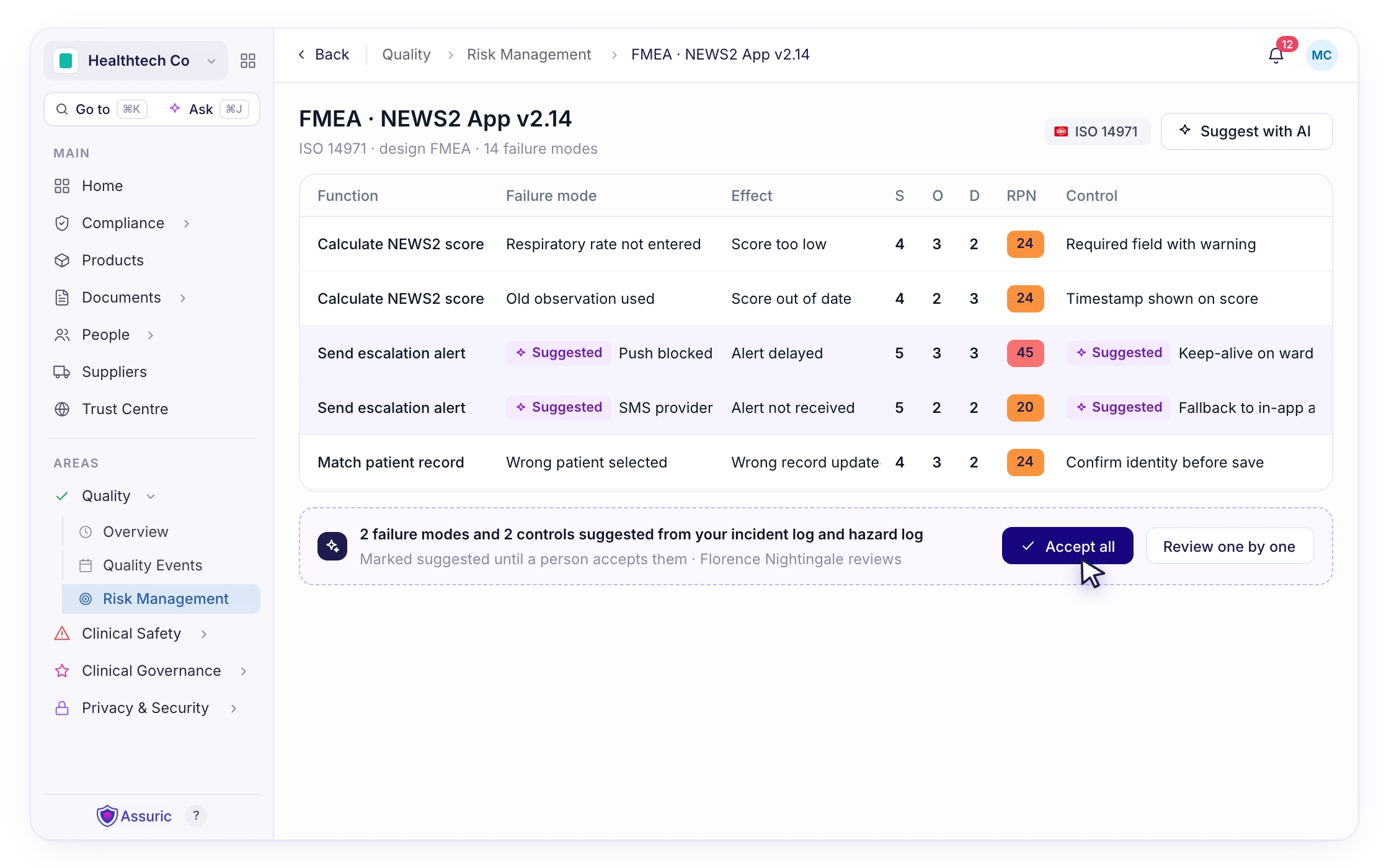Sort by the RPN column header
The image size is (1389, 868).
coord(1021,196)
